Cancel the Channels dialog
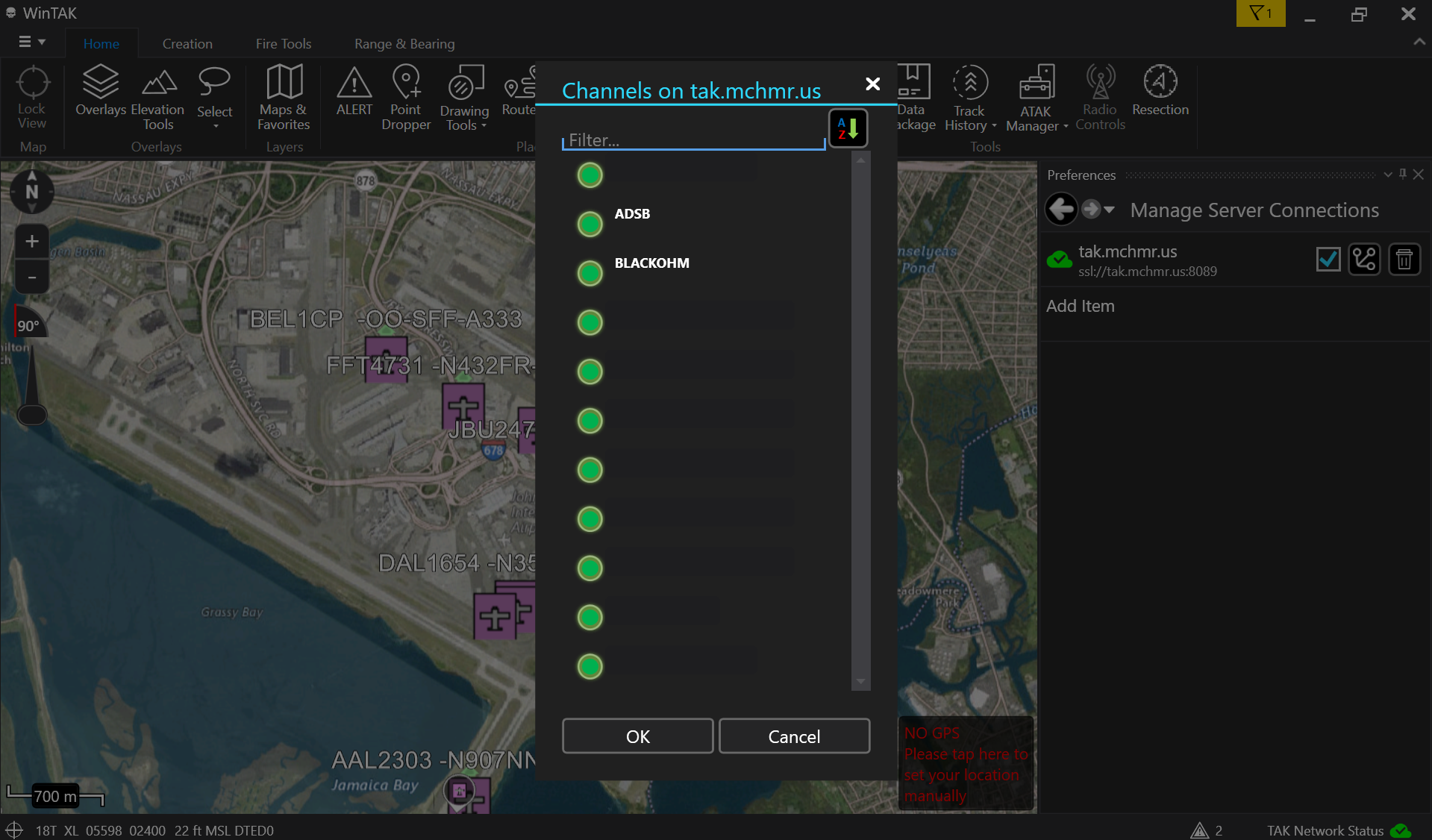1432x840 pixels. click(794, 736)
